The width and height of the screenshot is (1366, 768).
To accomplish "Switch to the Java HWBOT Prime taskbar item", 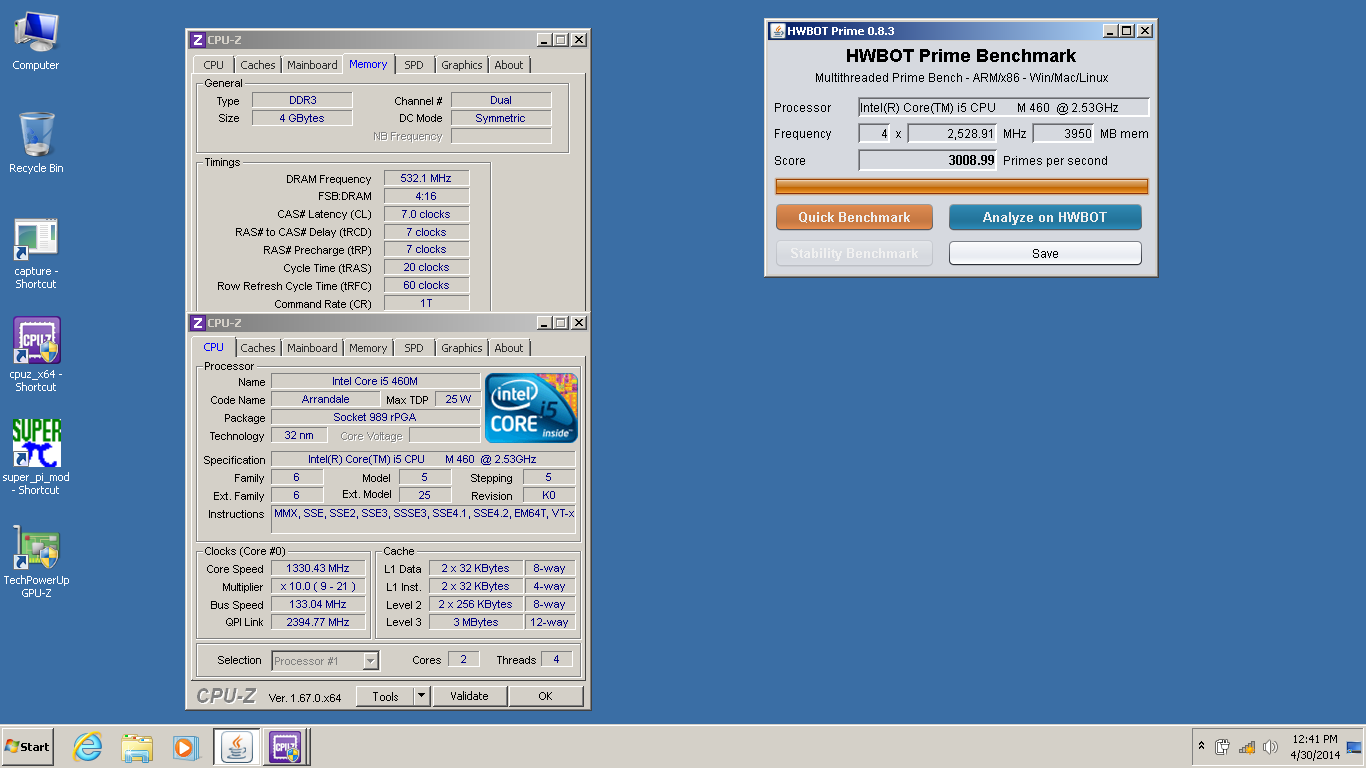I will [x=237, y=746].
